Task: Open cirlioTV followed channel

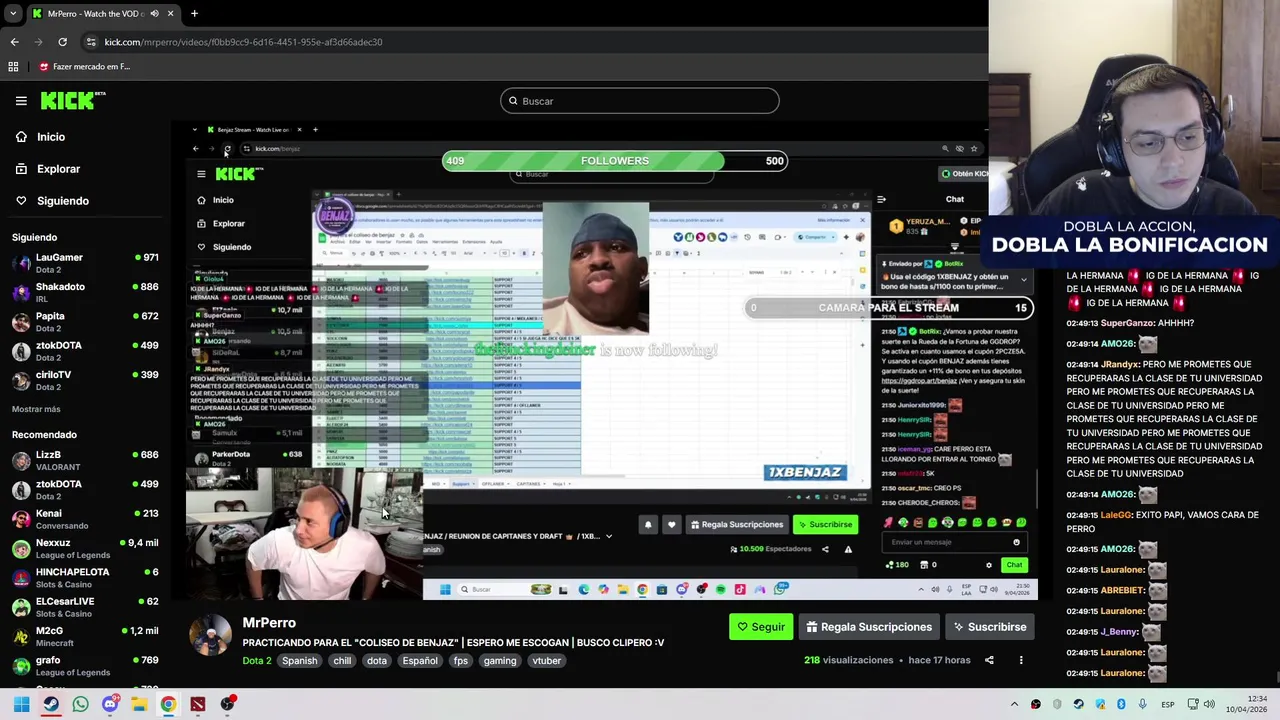Action: tap(85, 380)
